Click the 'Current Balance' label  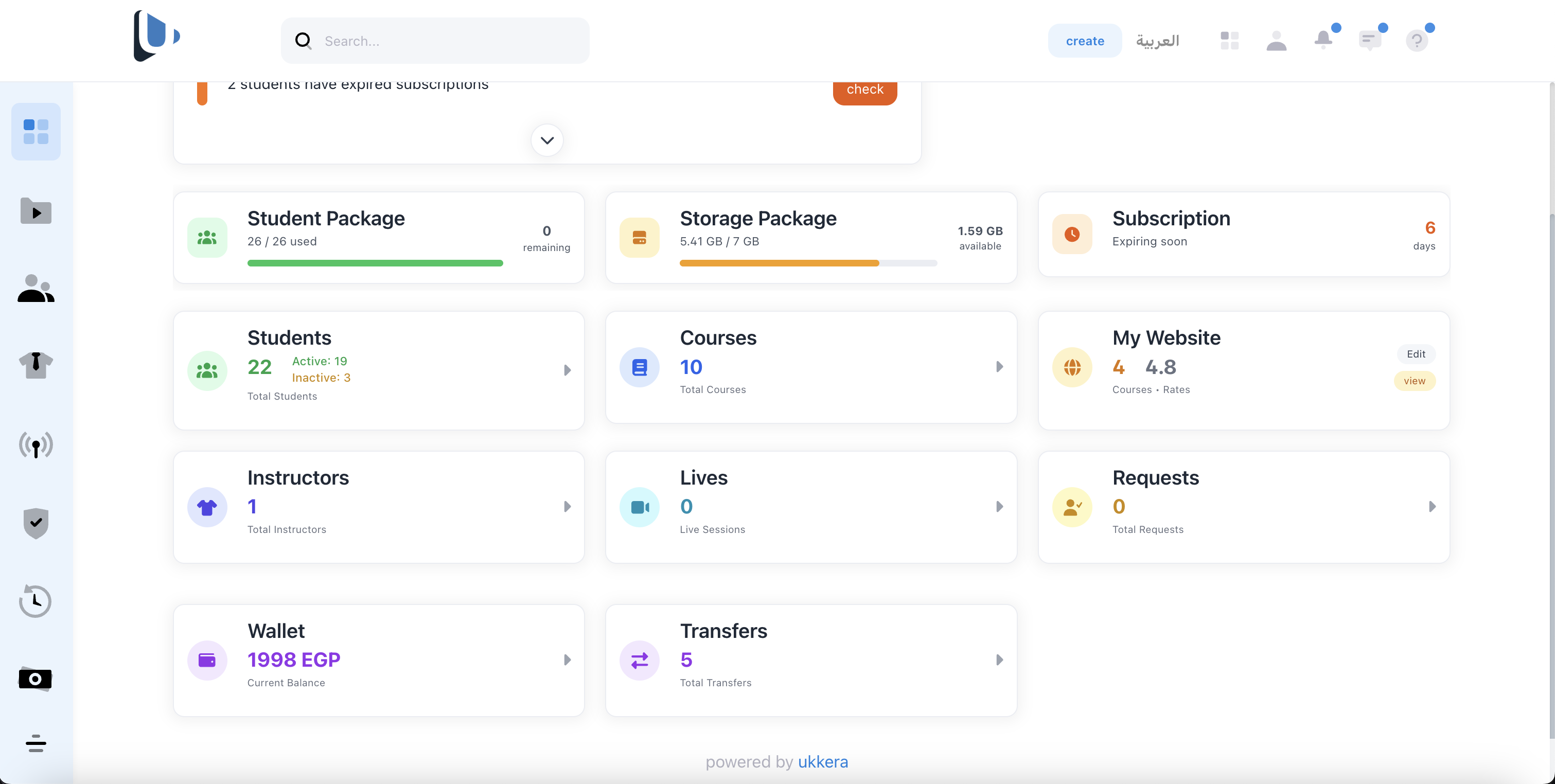[286, 683]
